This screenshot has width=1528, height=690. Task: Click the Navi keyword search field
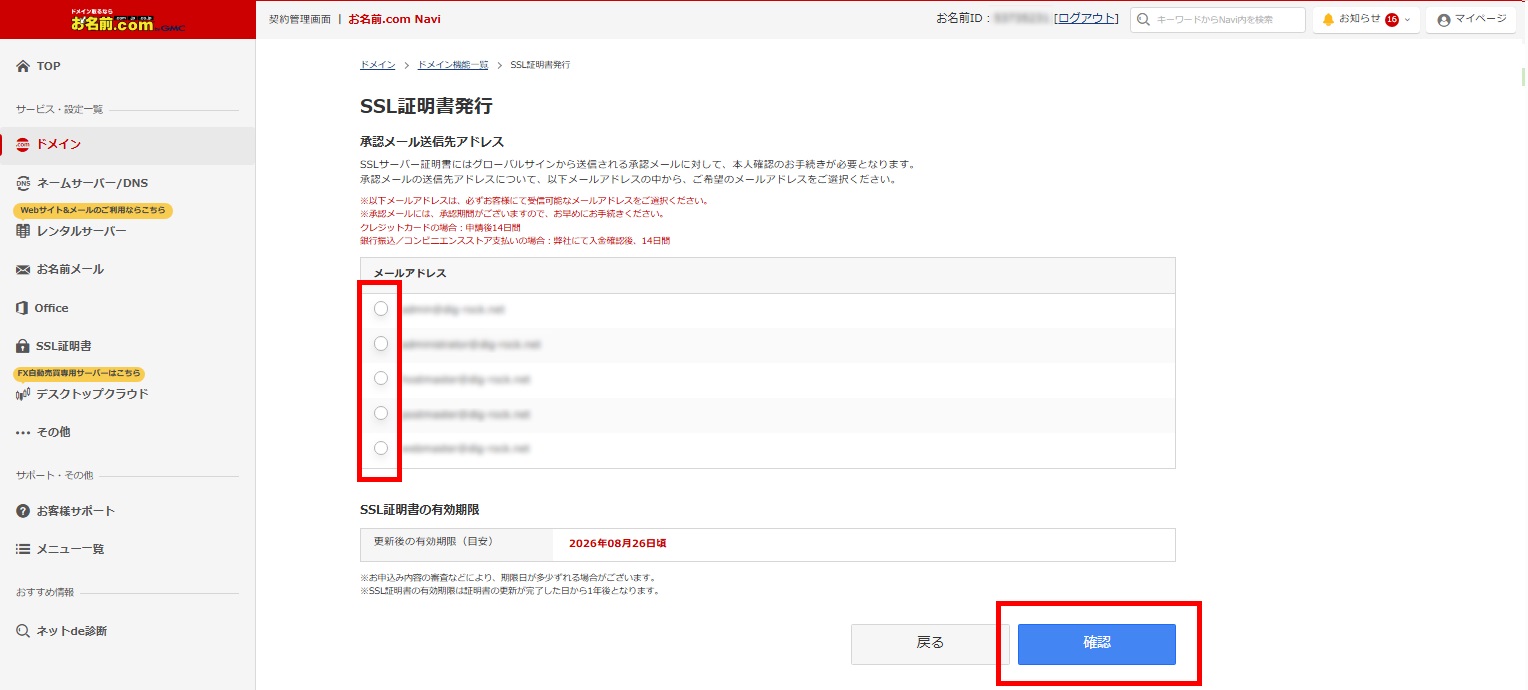[1227, 20]
